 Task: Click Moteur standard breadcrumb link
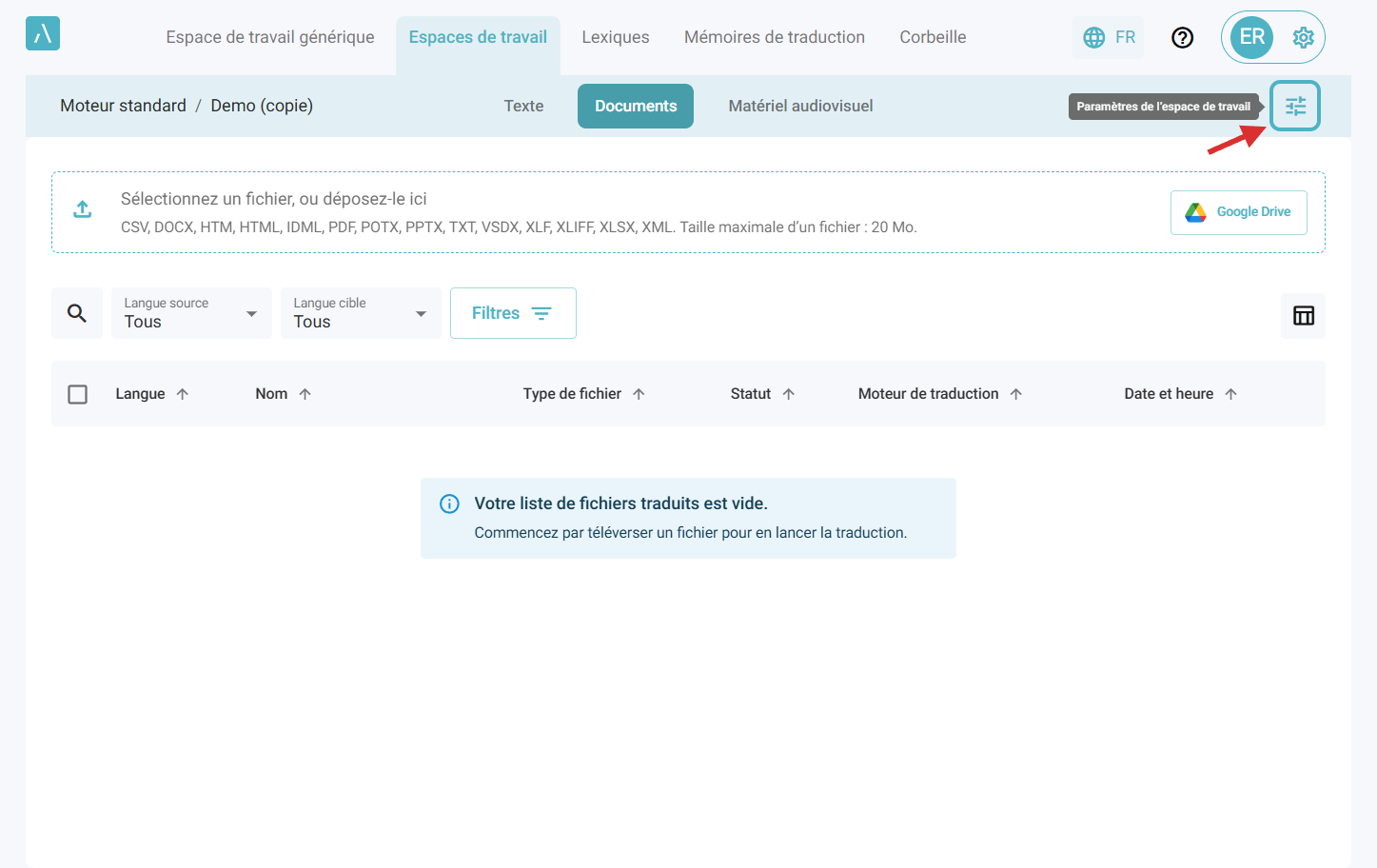123,106
